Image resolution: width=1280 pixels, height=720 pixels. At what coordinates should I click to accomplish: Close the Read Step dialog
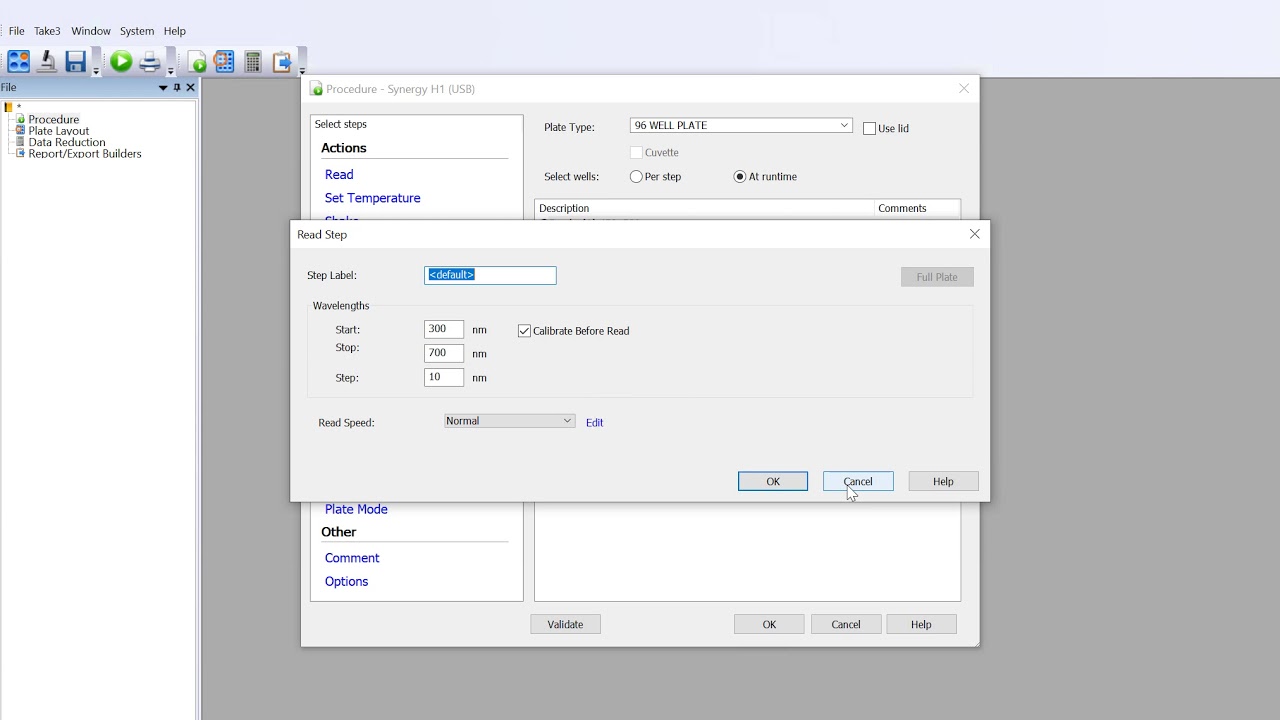(x=975, y=234)
